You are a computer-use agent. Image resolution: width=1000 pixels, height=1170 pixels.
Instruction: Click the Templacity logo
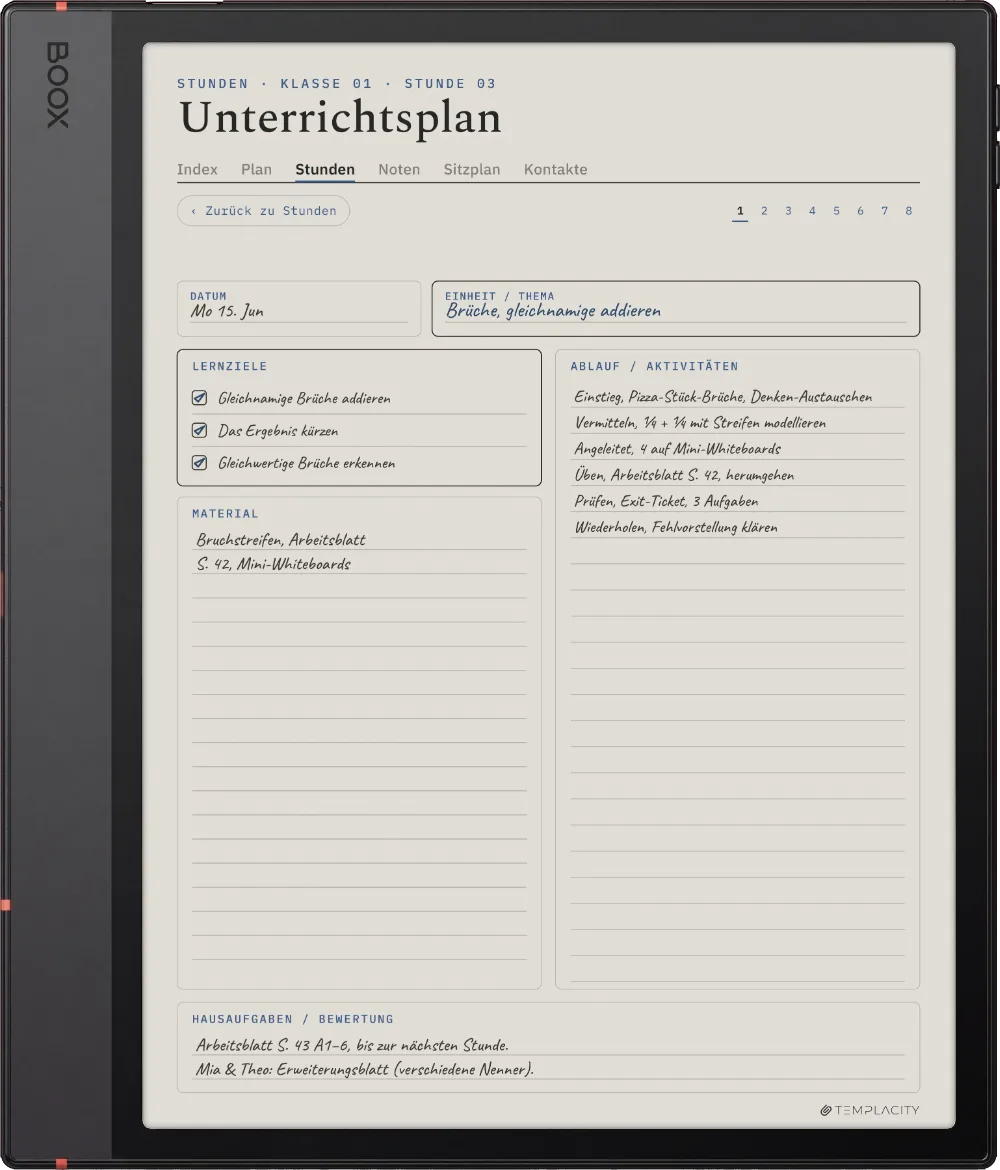coord(869,1110)
